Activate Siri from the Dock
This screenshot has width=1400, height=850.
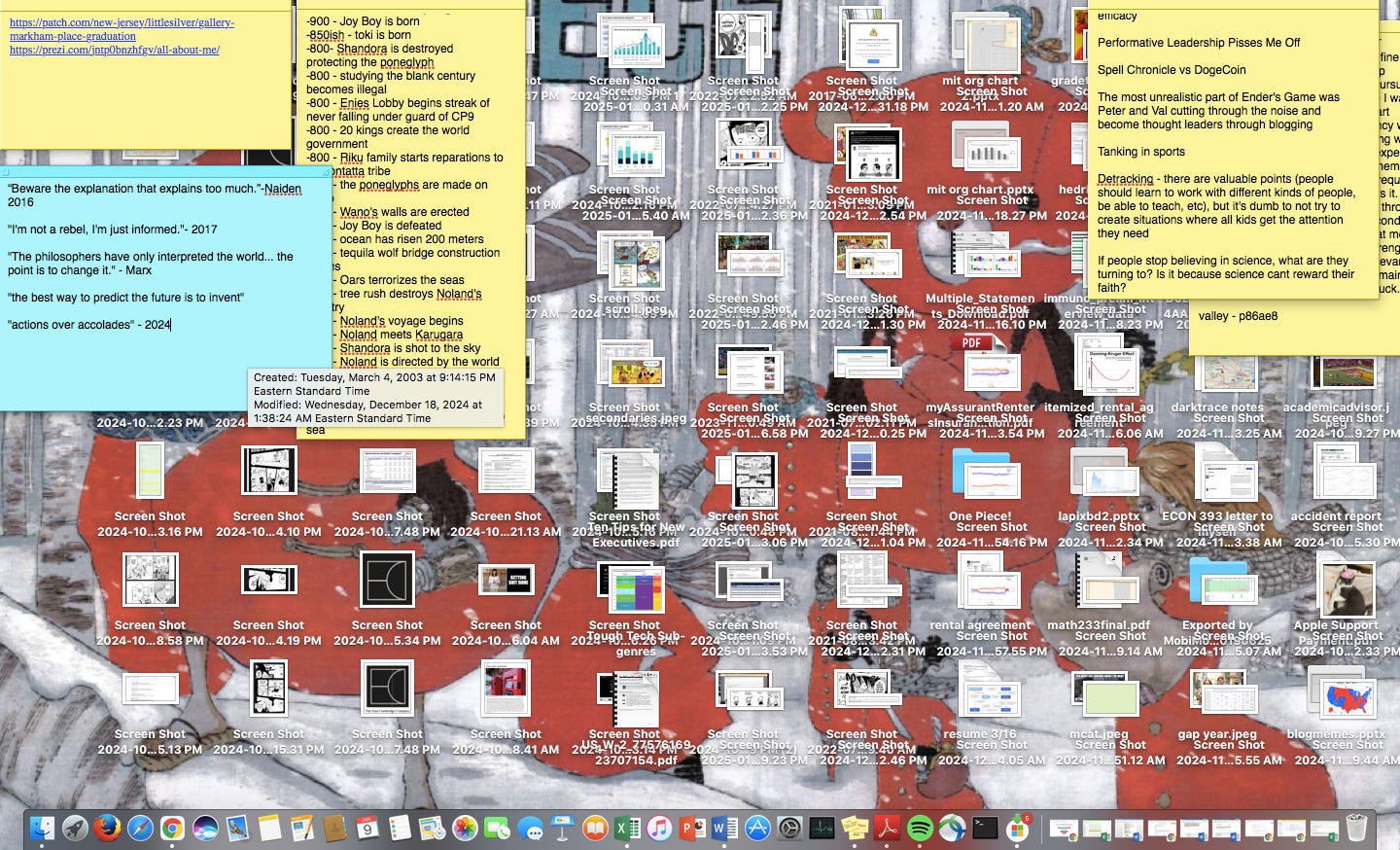205,829
